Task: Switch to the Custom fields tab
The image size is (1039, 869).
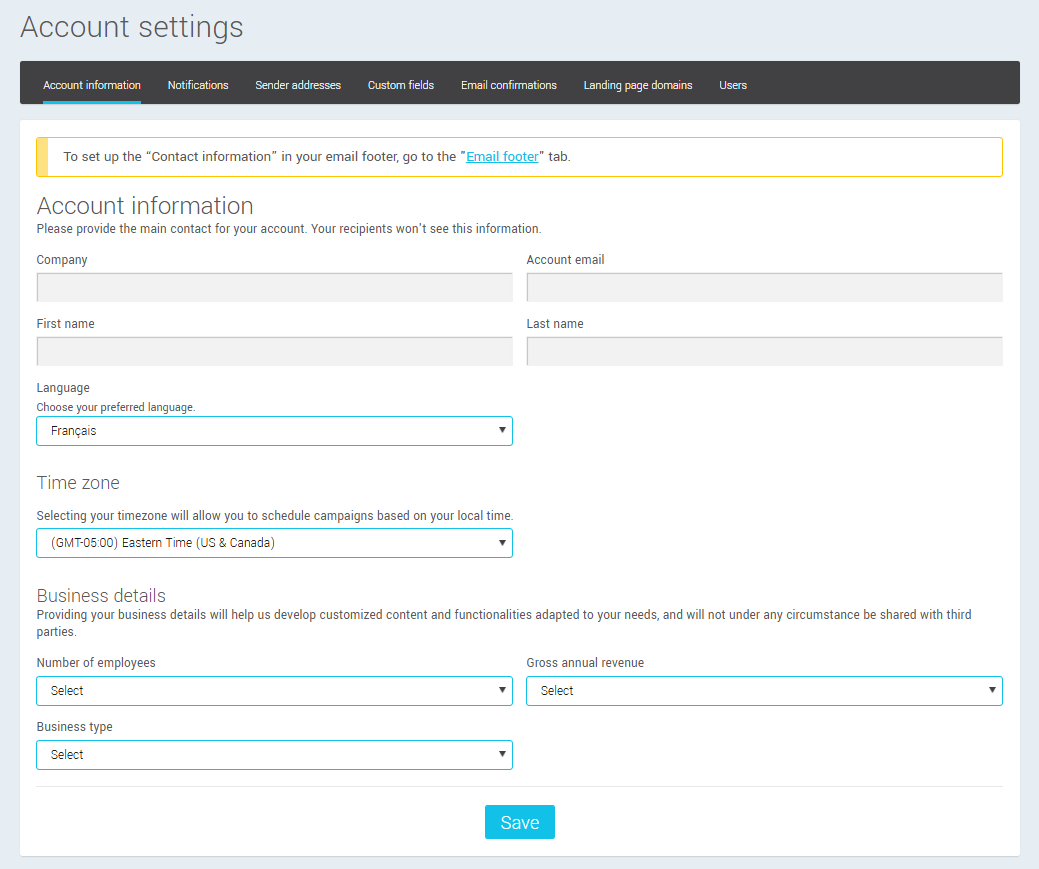Action: pyautogui.click(x=400, y=85)
